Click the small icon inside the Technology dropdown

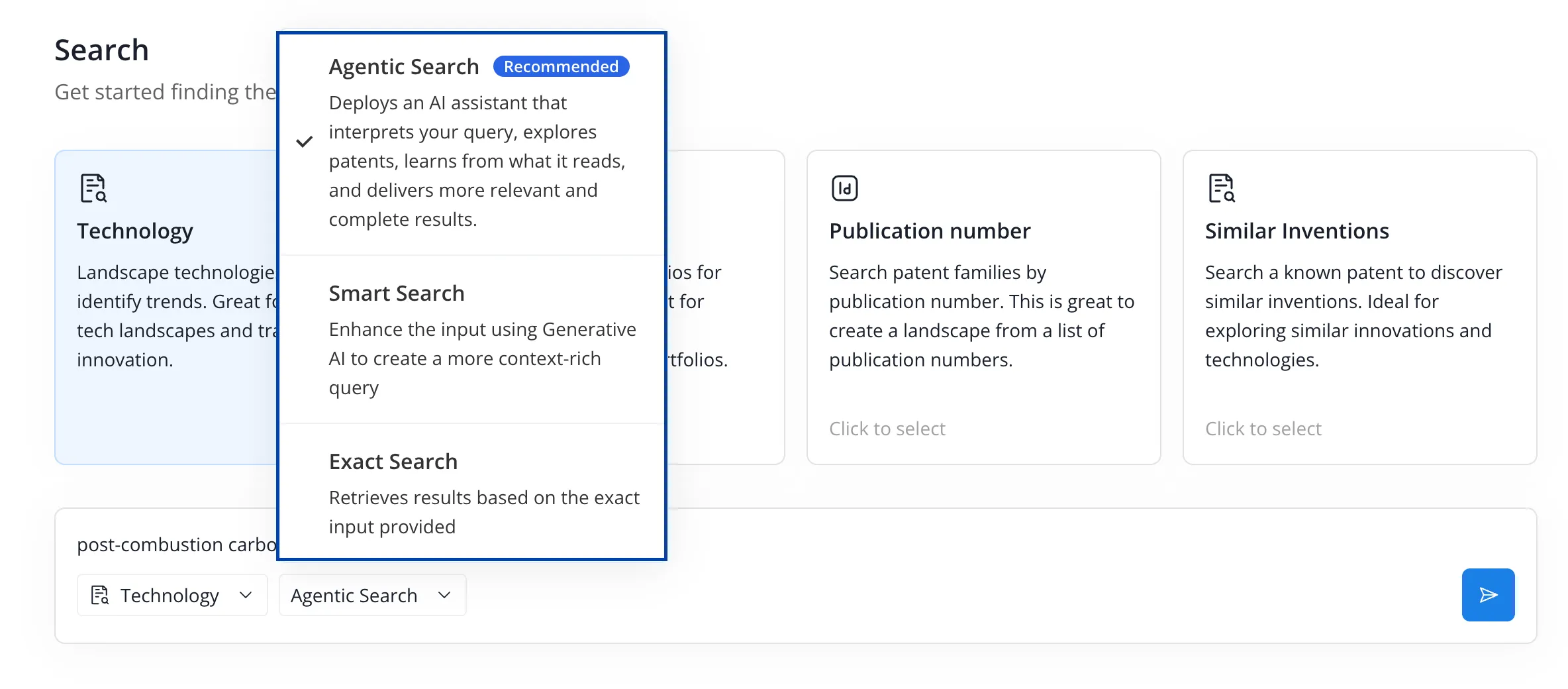coord(100,595)
